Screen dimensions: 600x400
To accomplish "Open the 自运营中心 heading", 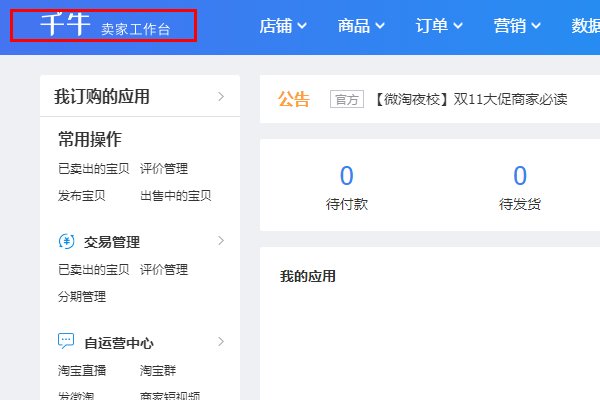I will click(119, 343).
